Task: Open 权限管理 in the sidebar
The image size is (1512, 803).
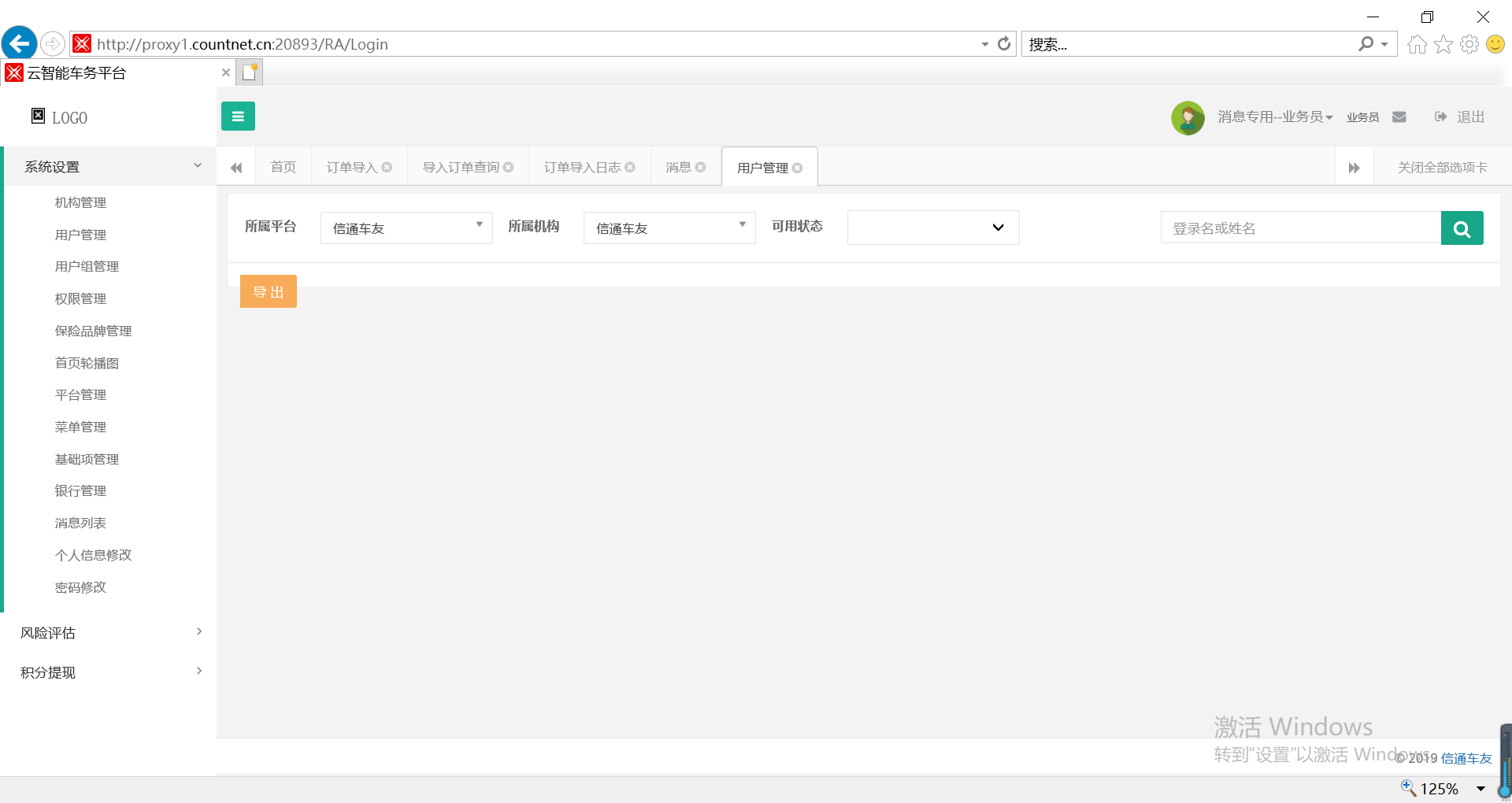Action: tap(80, 298)
